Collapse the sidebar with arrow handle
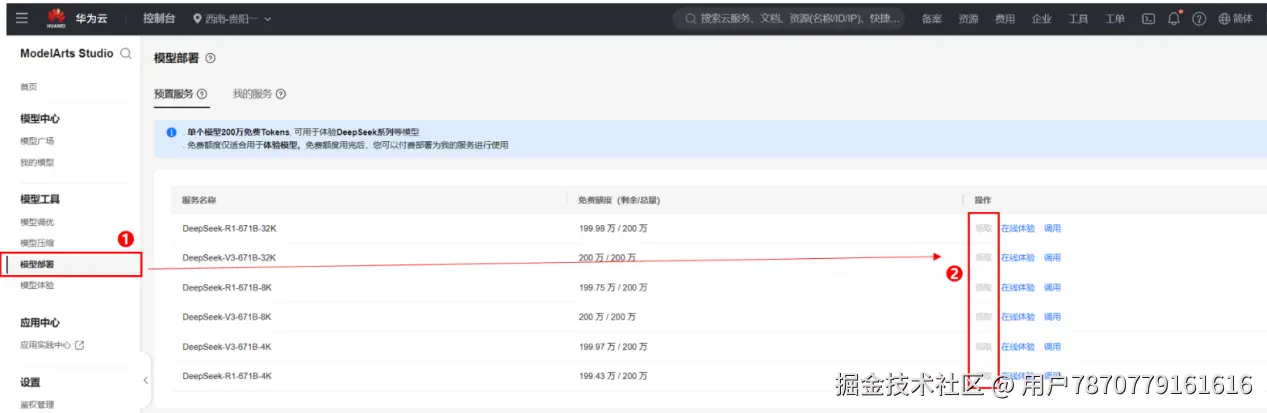 (145, 380)
